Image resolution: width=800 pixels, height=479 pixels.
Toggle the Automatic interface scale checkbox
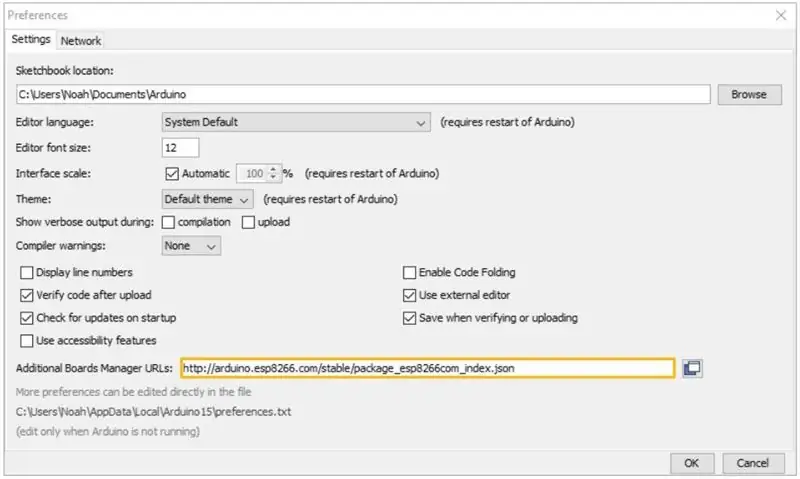(172, 173)
